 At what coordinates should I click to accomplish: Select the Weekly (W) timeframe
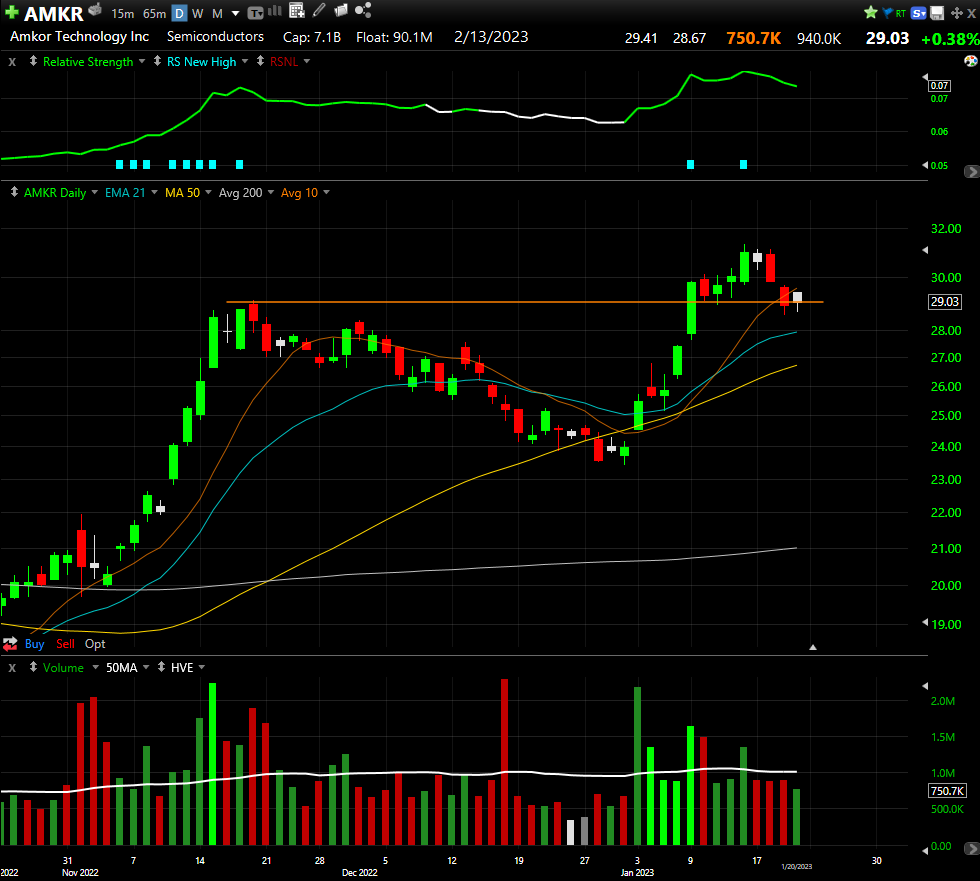198,13
